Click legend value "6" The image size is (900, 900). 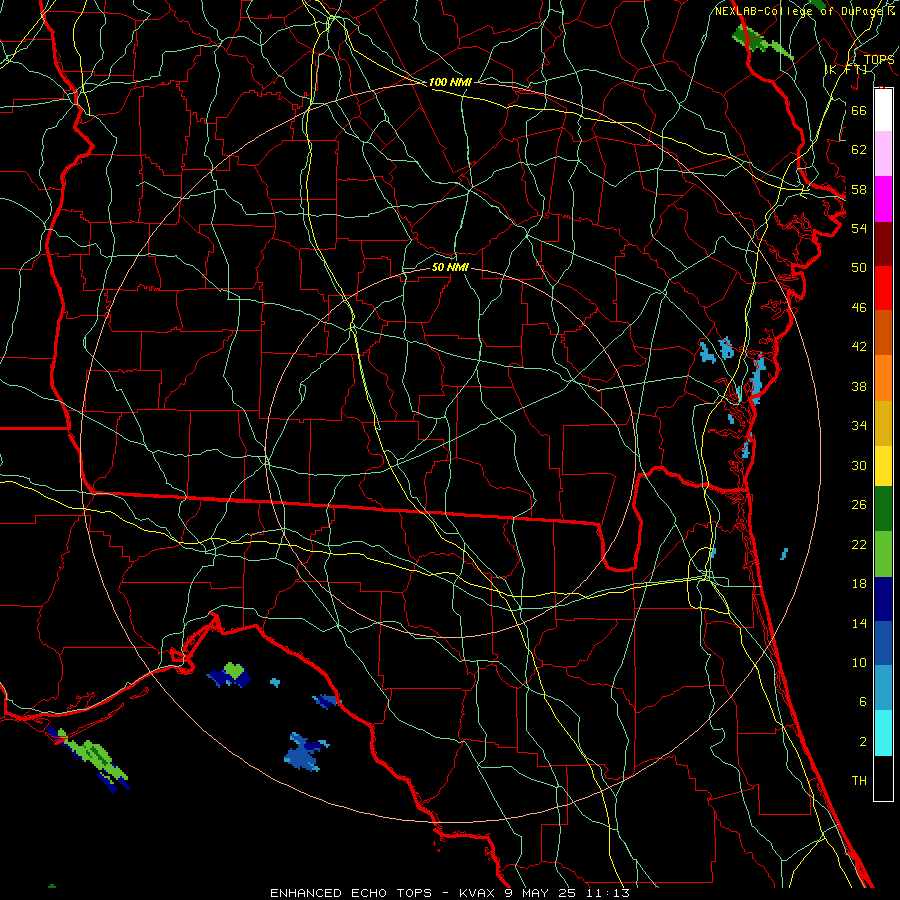point(862,701)
